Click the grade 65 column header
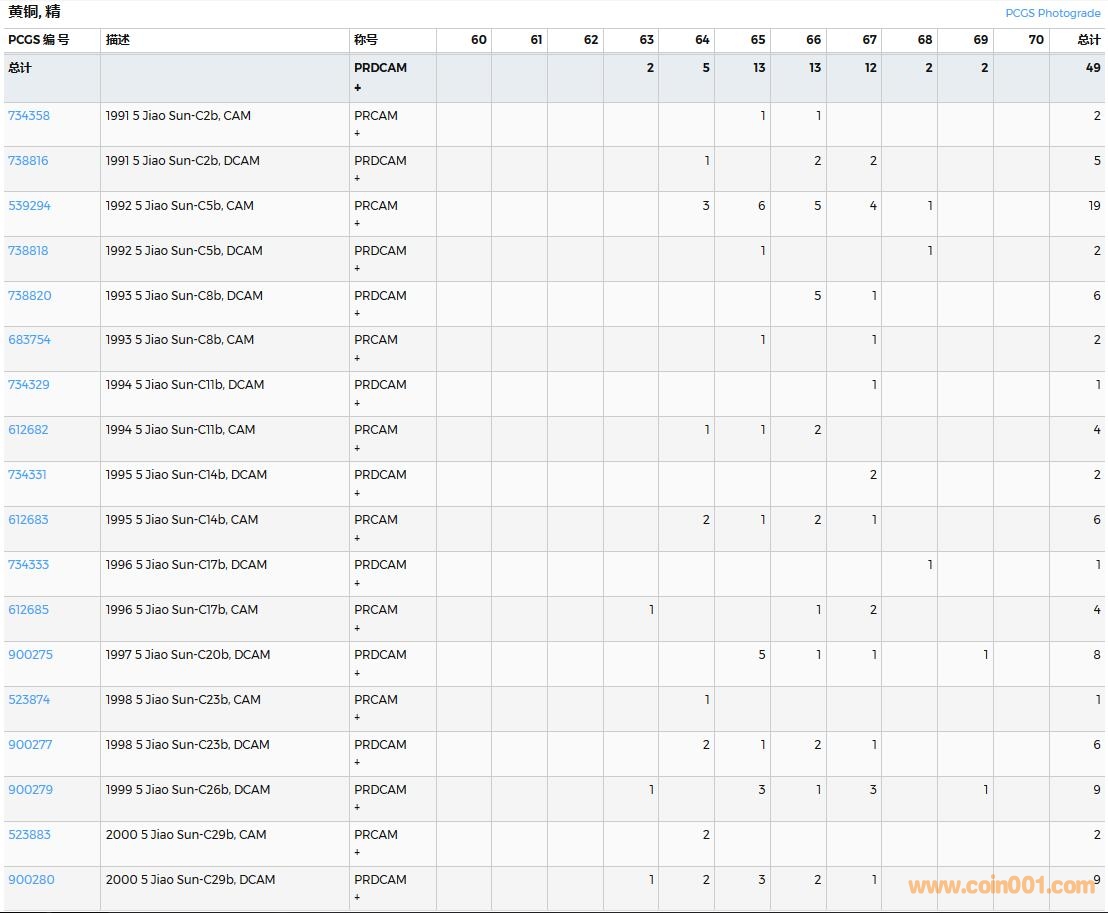1108x913 pixels. pyautogui.click(x=757, y=40)
